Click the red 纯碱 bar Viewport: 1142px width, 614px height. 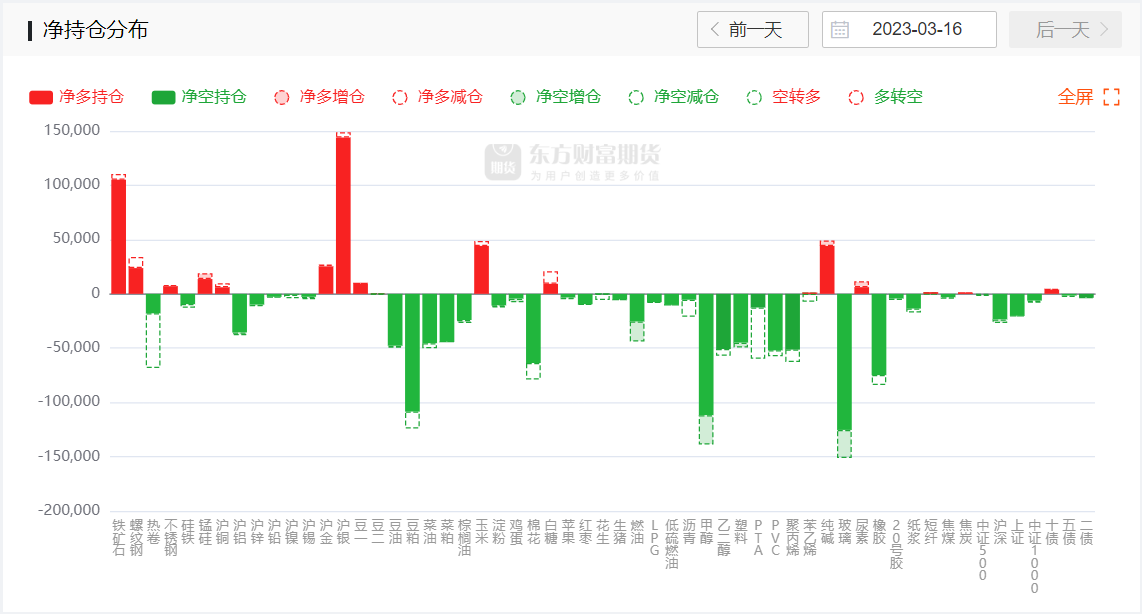[x=827, y=269]
